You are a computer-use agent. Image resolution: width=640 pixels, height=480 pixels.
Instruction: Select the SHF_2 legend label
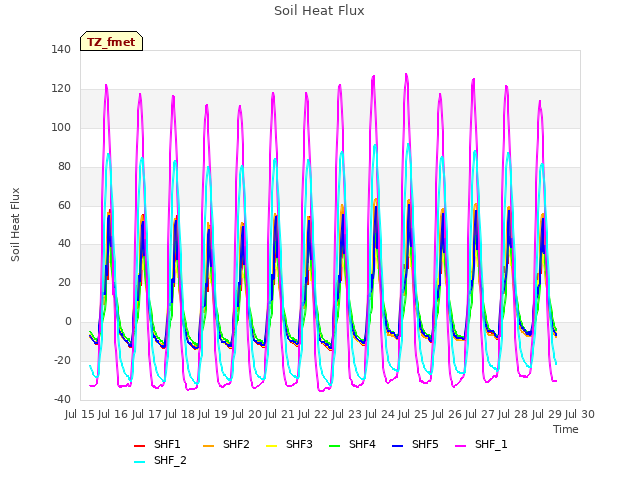coord(170,460)
